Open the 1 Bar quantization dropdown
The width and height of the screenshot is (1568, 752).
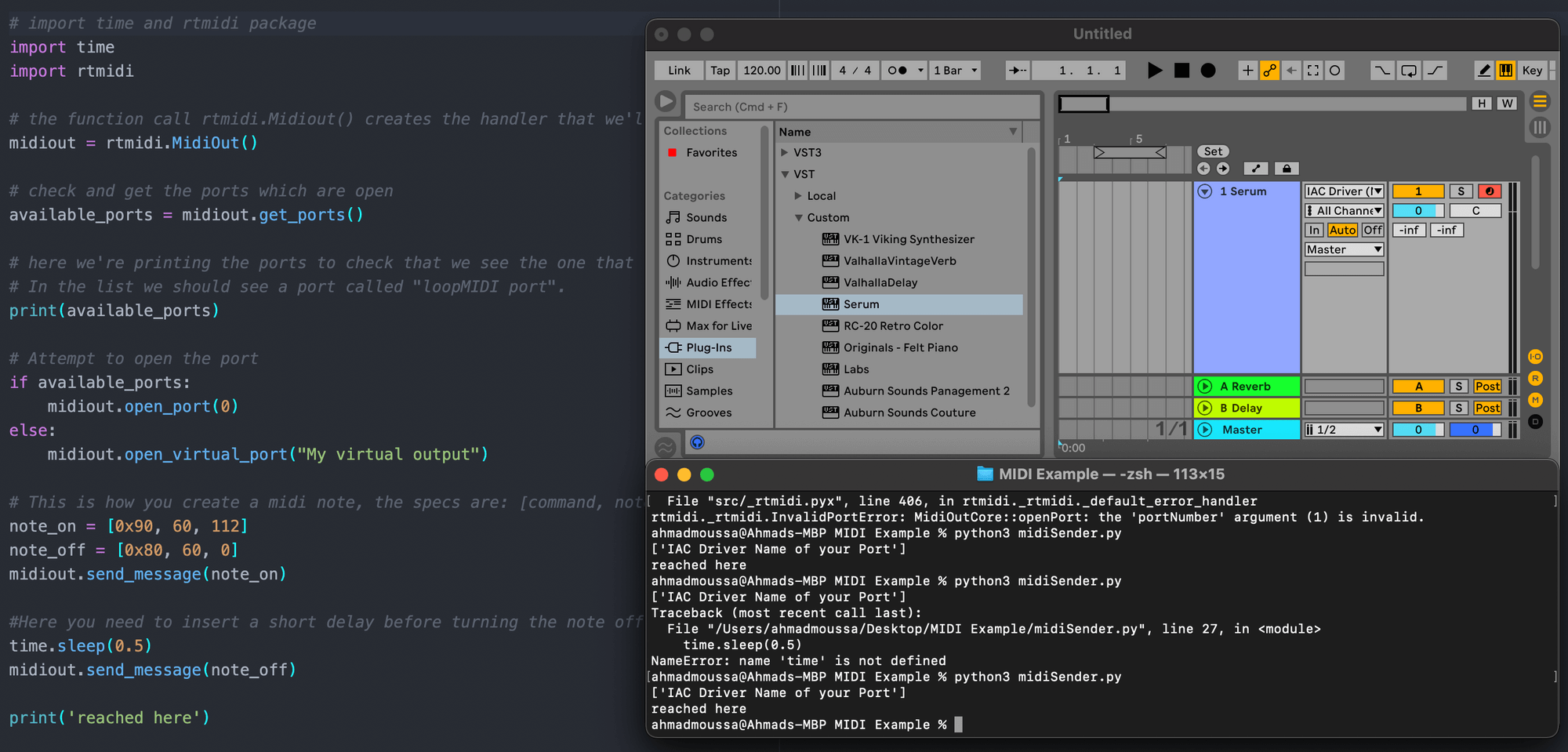coord(953,70)
